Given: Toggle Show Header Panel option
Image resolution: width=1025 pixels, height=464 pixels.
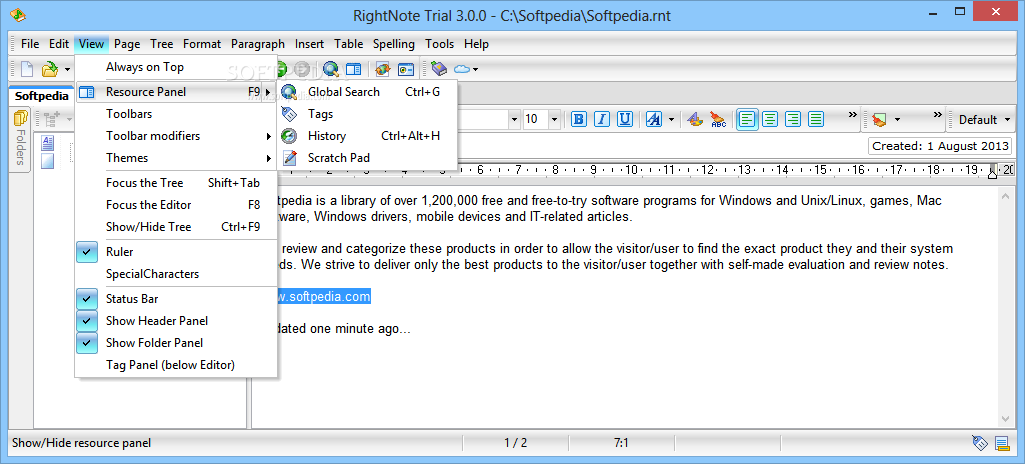Looking at the screenshot, I should pos(176,321).
